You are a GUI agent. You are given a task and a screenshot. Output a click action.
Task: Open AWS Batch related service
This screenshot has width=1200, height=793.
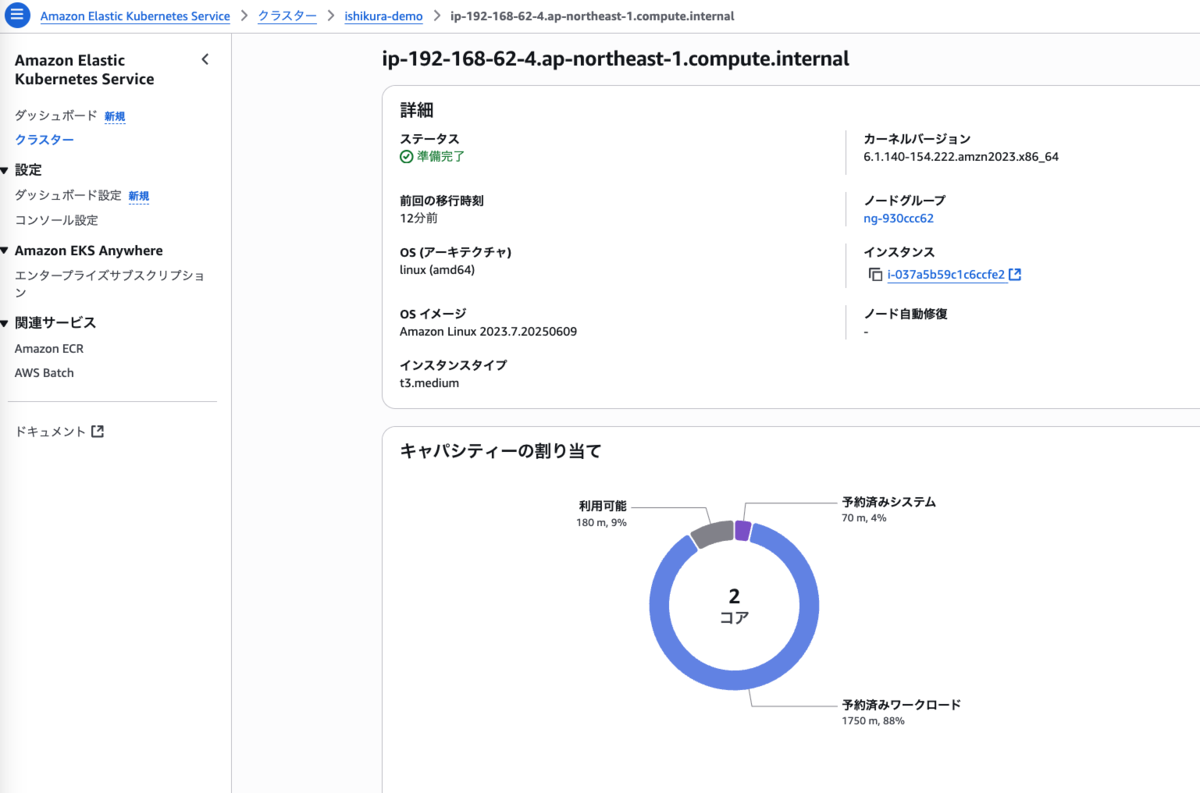point(44,373)
